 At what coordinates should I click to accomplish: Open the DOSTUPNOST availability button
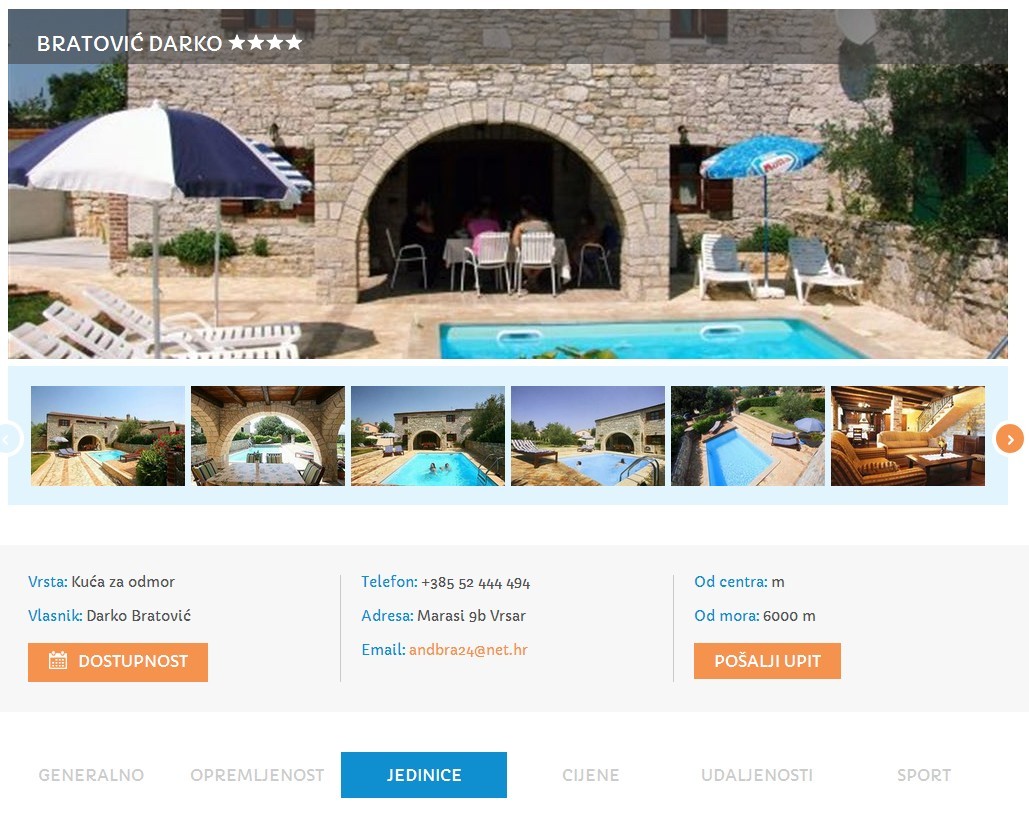(x=117, y=662)
